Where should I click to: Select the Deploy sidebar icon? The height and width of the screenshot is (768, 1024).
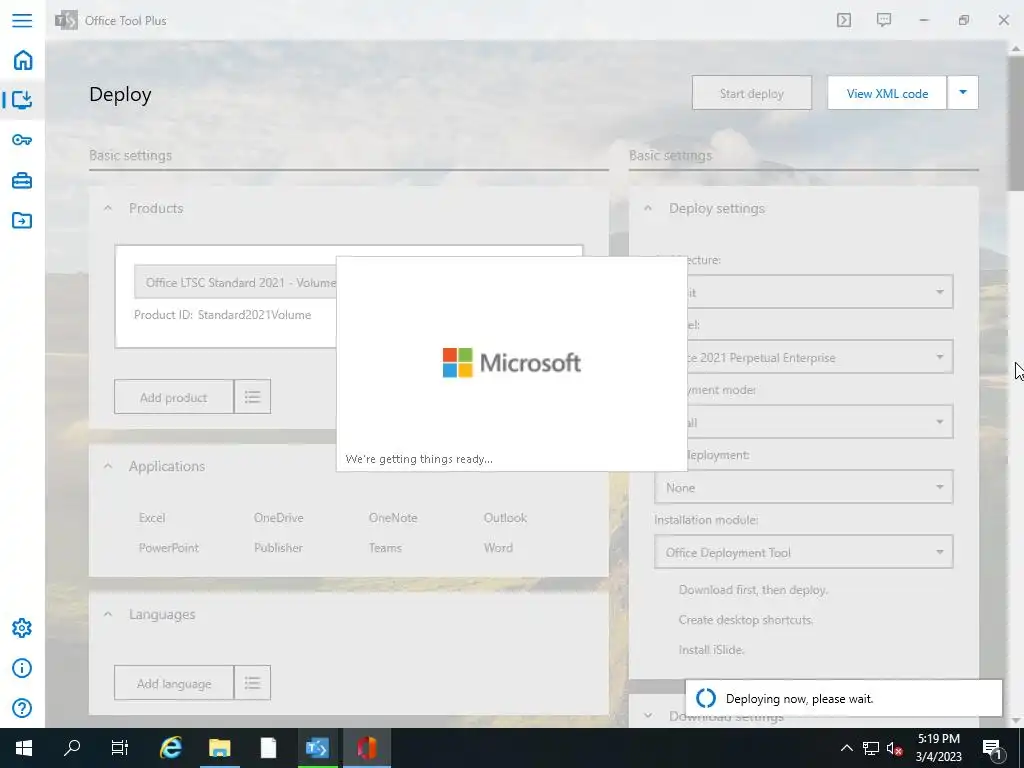point(22,99)
